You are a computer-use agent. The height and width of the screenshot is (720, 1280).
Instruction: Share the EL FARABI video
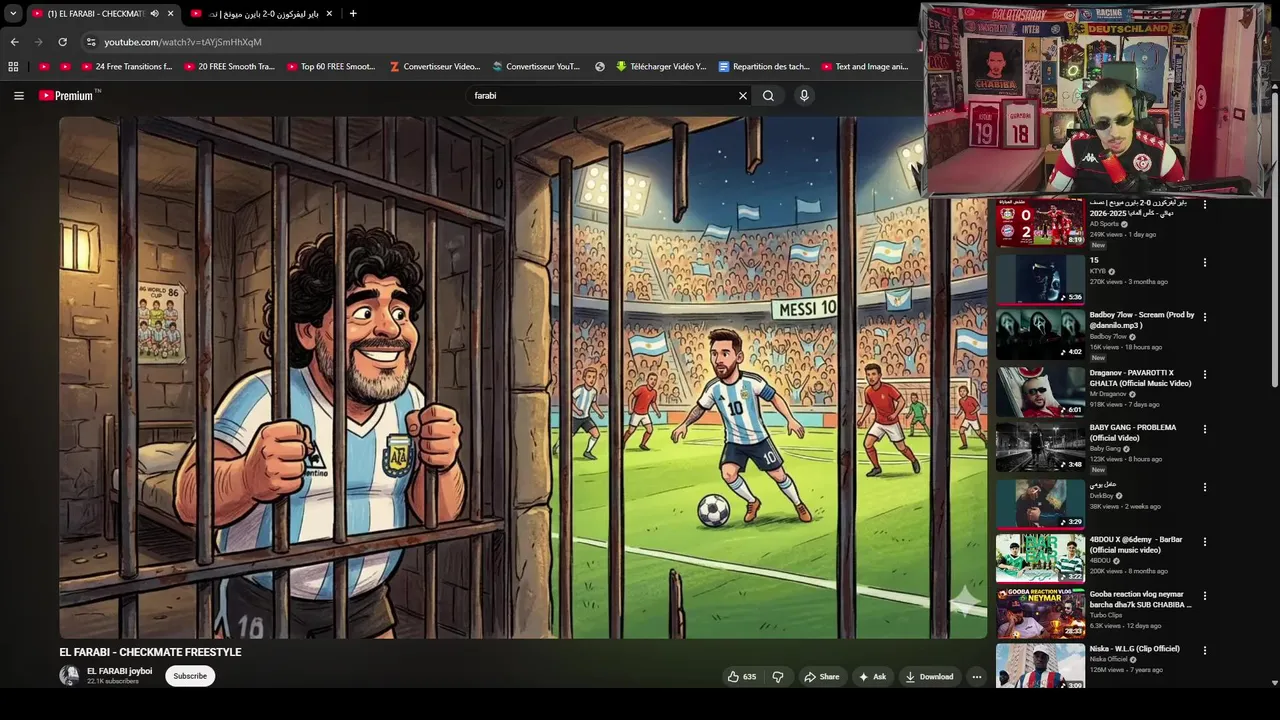coord(821,677)
